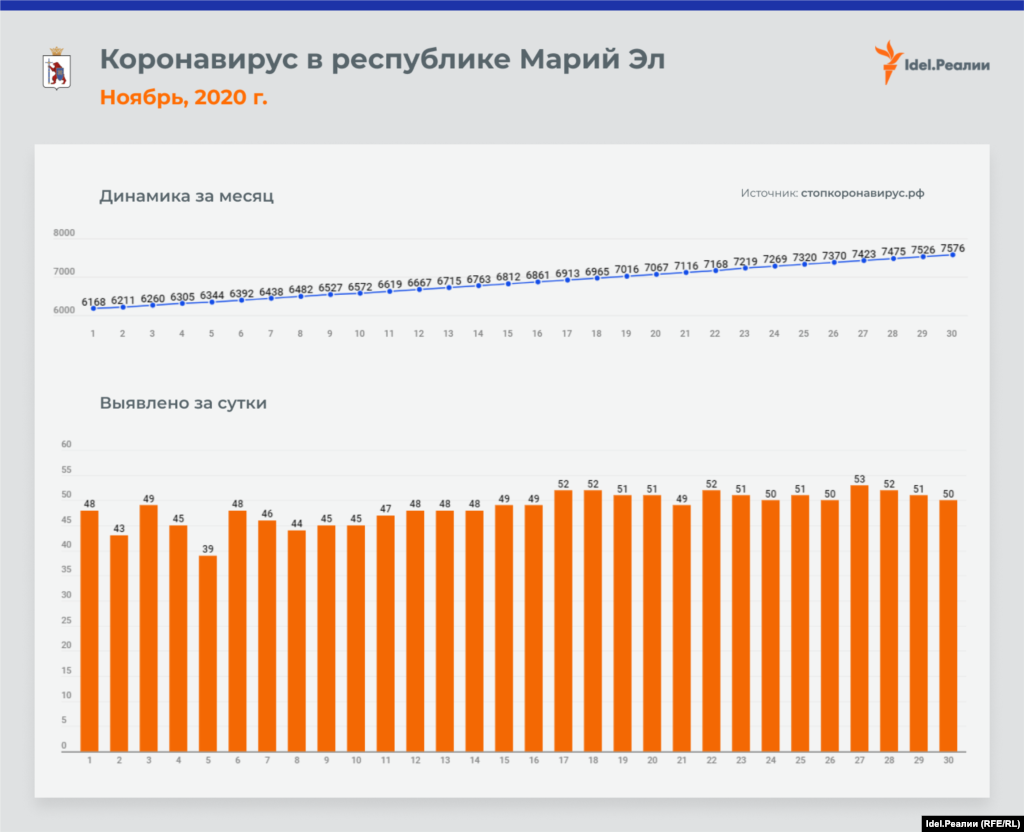The height and width of the screenshot is (832, 1024).
Task: Click the 'Динамика за месяц' chart title
Action: 186,196
